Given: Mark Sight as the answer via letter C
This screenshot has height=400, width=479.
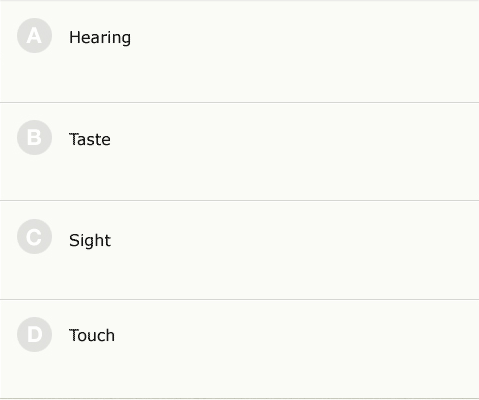Looking at the screenshot, I should (34, 236).
